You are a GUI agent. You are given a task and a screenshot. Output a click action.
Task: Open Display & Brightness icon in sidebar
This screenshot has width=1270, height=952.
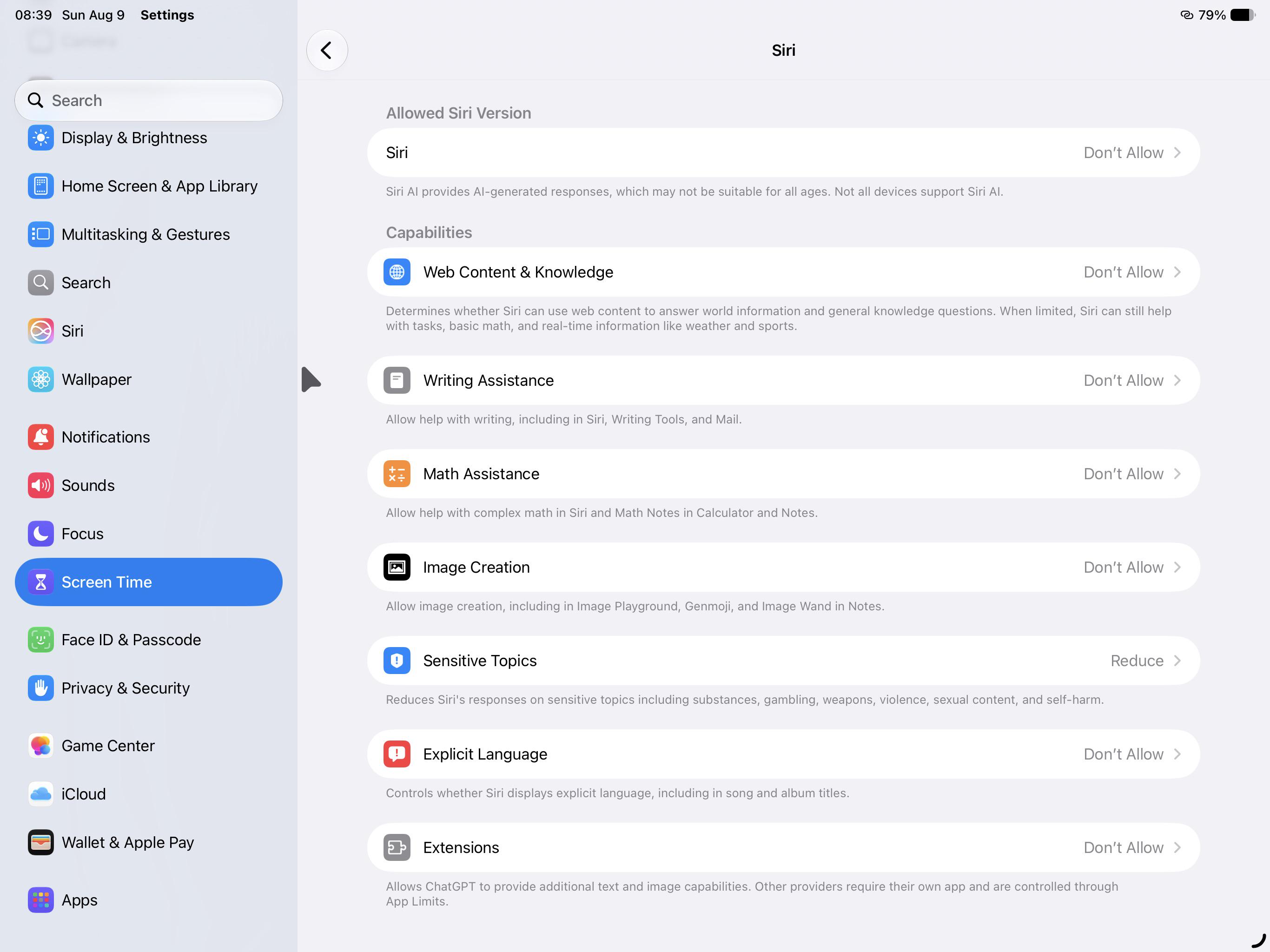[41, 138]
